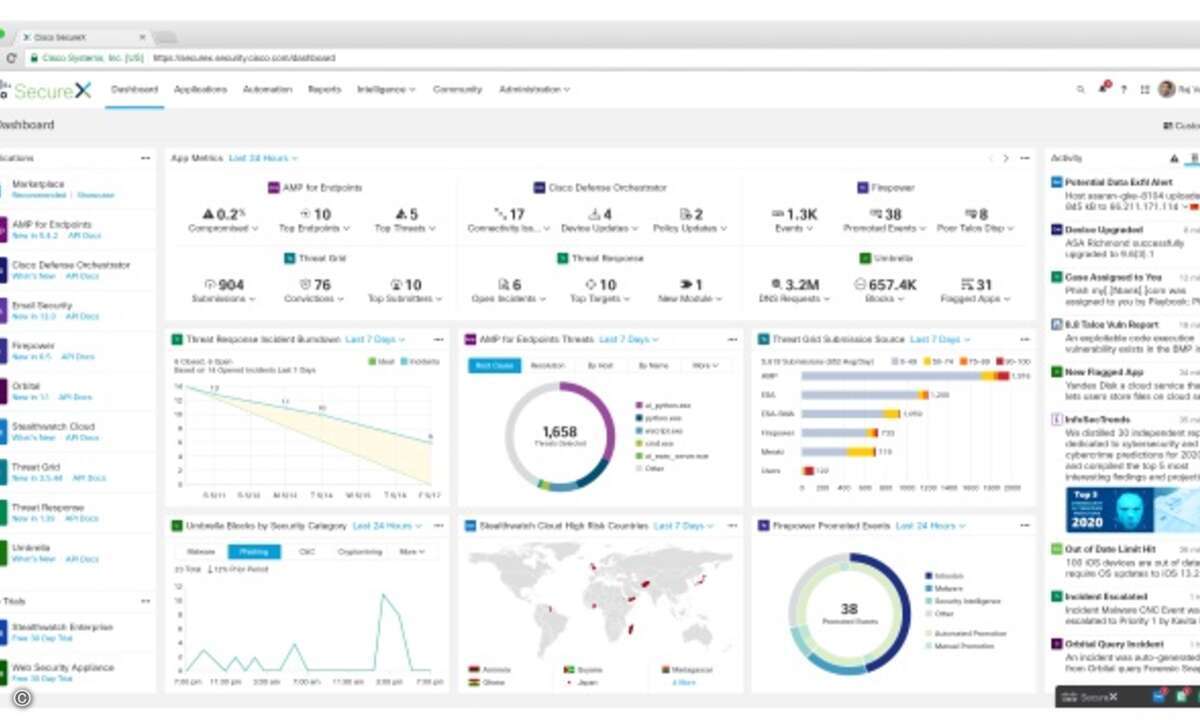Image resolution: width=1200 pixels, height=720 pixels.
Task: Click Intrusion dark blue legend swatch
Action: (x=929, y=576)
